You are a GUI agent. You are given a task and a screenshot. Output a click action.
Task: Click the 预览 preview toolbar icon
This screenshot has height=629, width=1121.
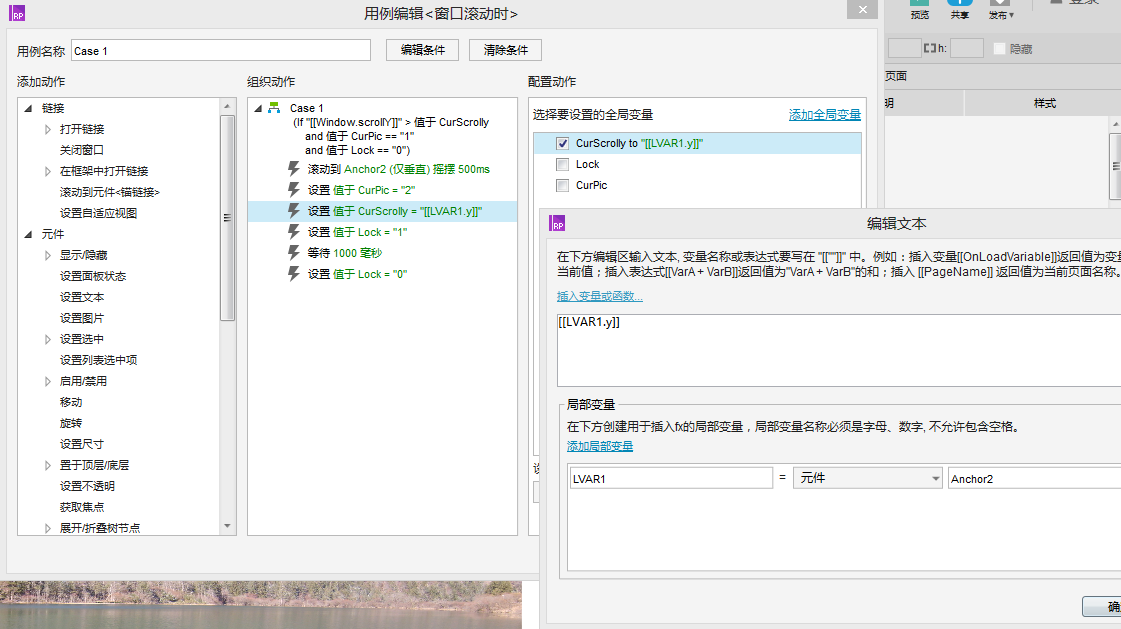[919, 10]
